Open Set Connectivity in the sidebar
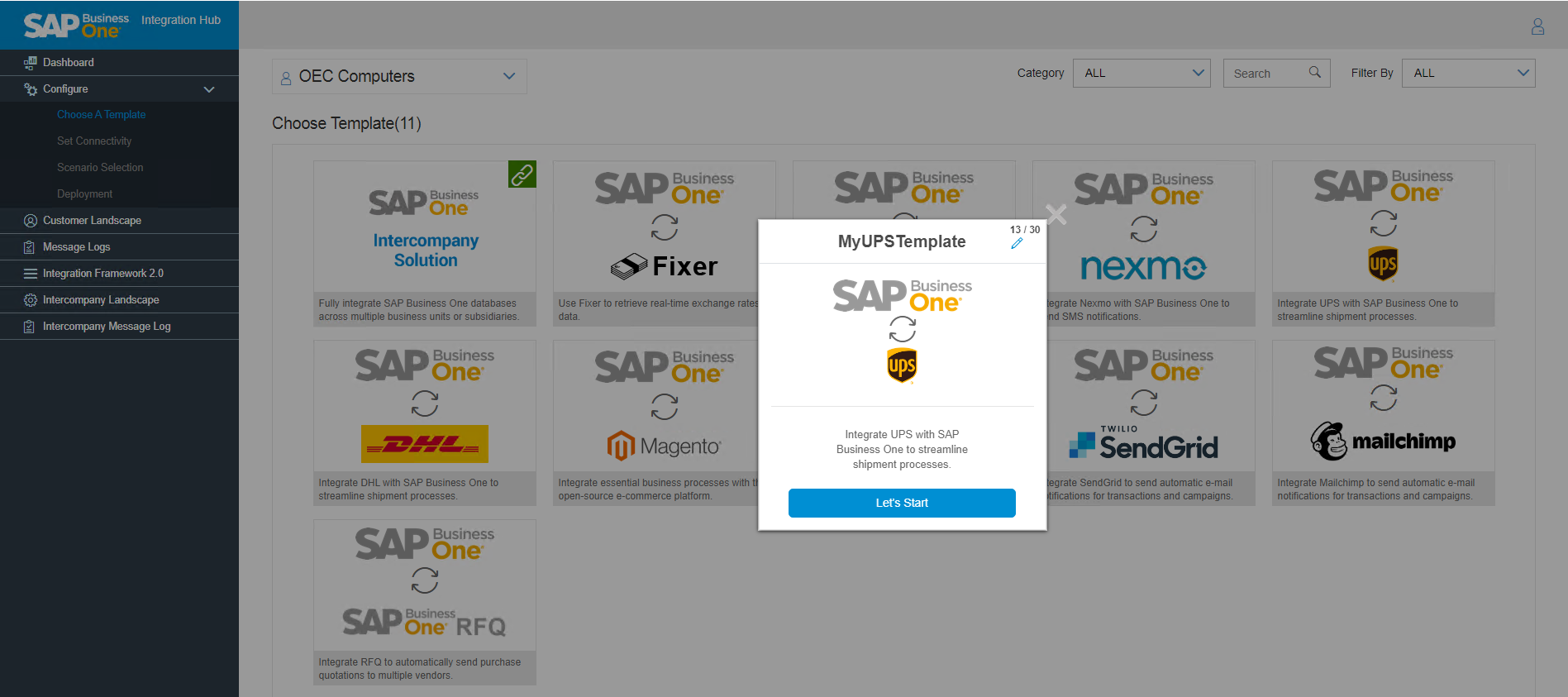The width and height of the screenshot is (1568, 697). coord(94,141)
